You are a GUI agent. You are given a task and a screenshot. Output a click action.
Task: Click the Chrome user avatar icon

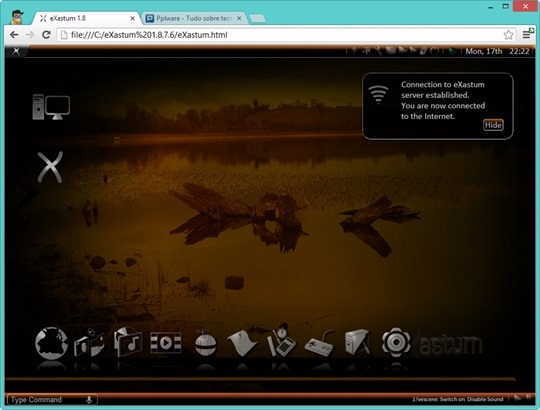(17, 17)
